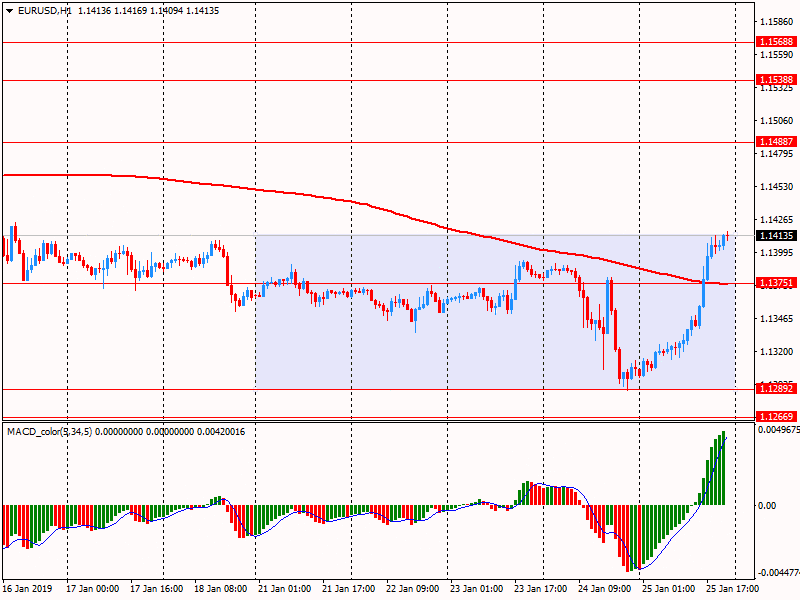Select the 1.15388 red price level label

click(x=776, y=80)
